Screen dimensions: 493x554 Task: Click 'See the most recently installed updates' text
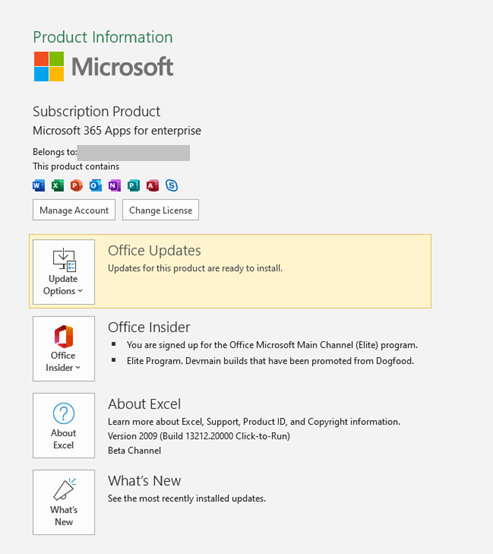point(187,499)
